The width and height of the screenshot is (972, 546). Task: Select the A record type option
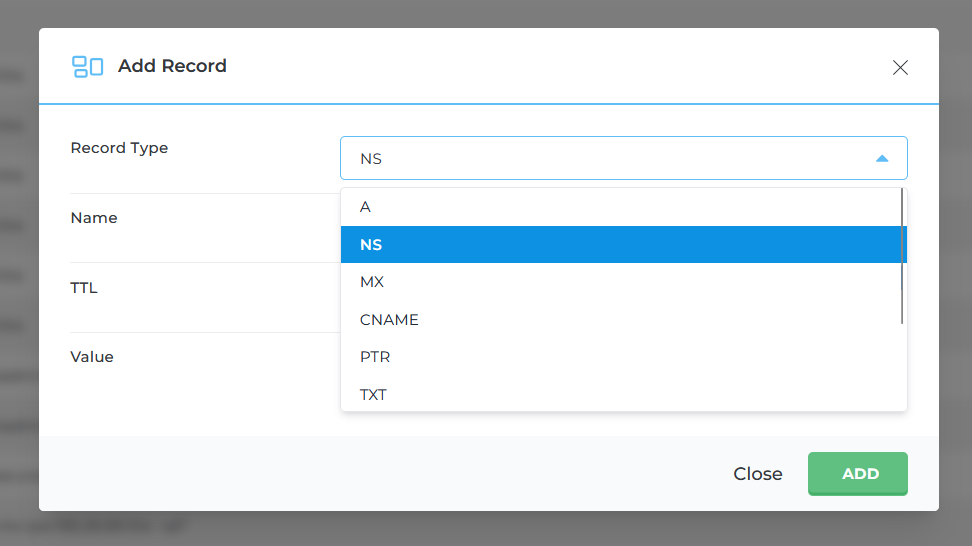[366, 207]
